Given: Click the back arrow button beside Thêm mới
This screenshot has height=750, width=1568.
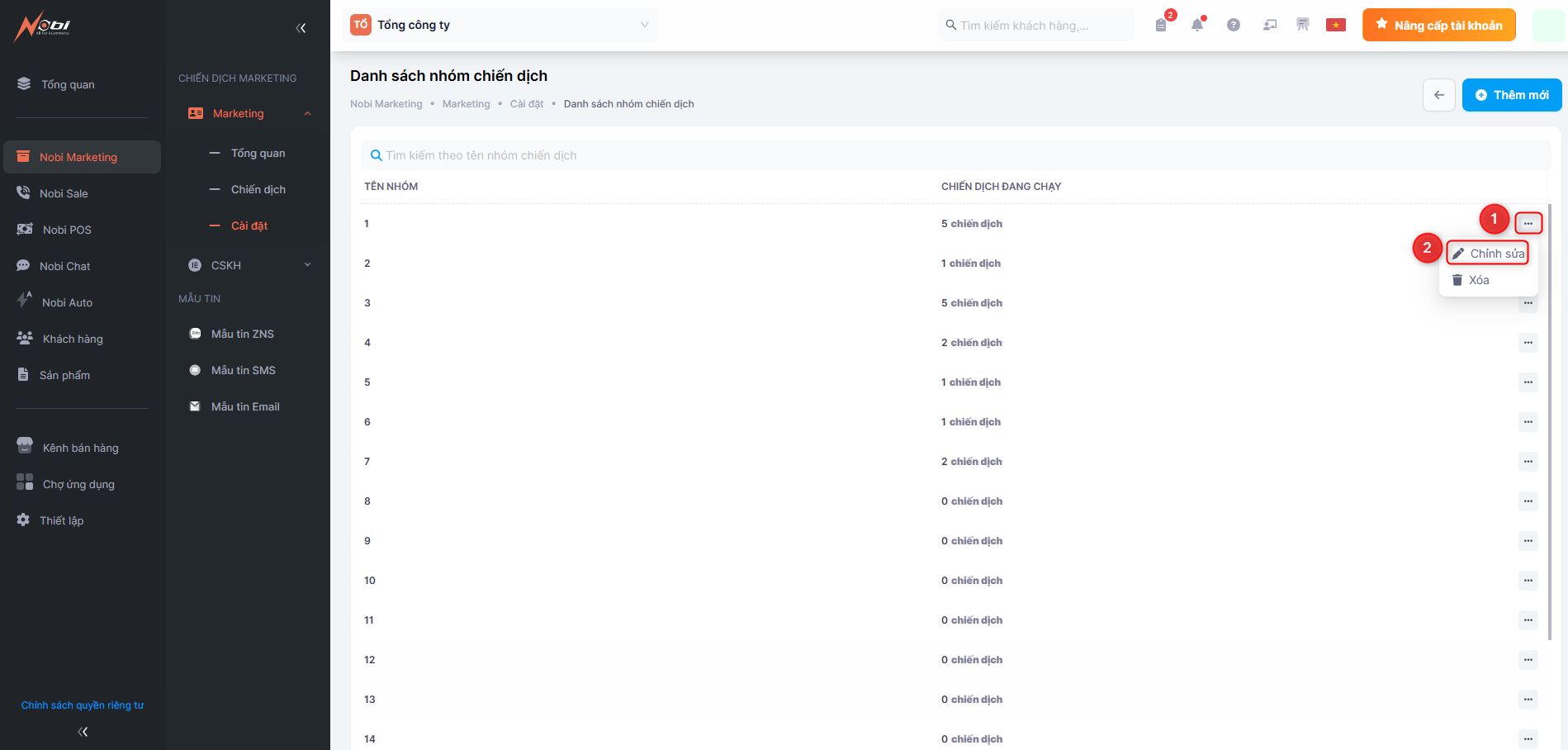Looking at the screenshot, I should coord(1438,95).
